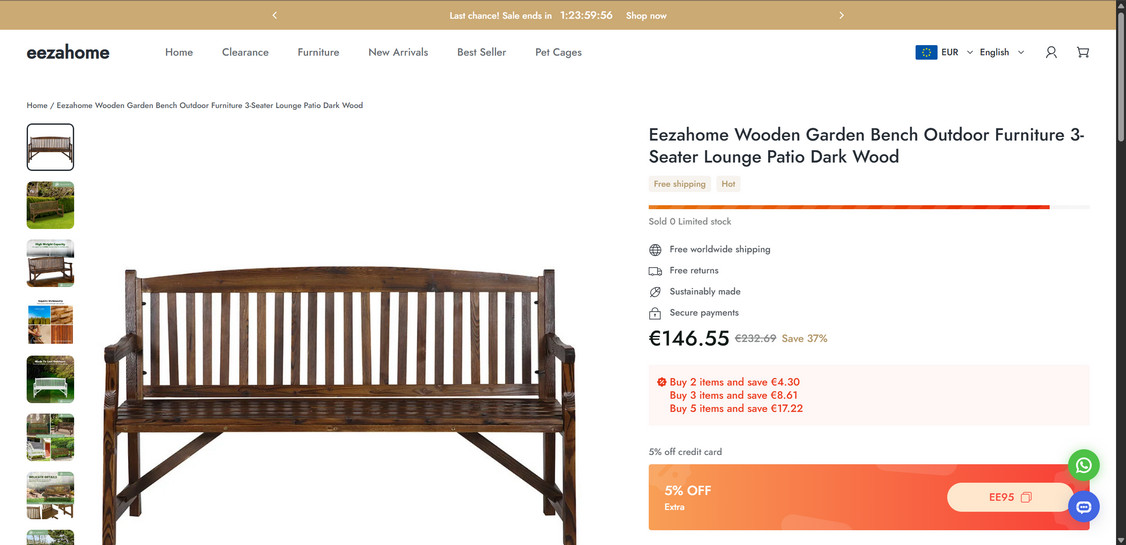Open the Furniture menu item
The image size is (1126, 545).
[x=318, y=52]
